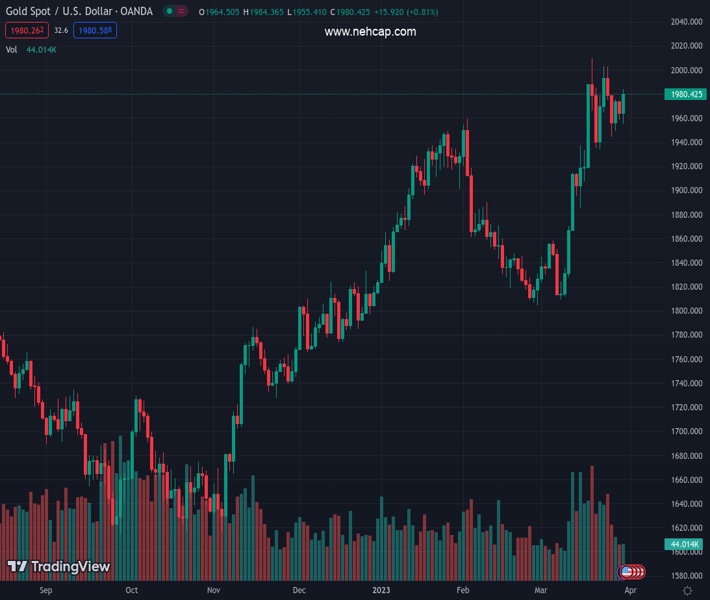Click the volume label 44.014K on axis

[x=685, y=544]
